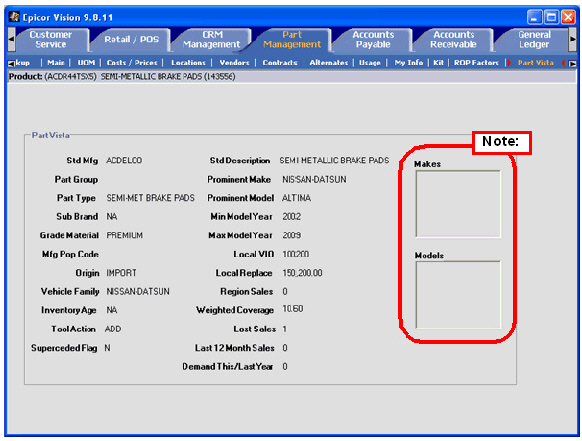Click the Local VIO value
The height and width of the screenshot is (441, 582).
tap(295, 254)
